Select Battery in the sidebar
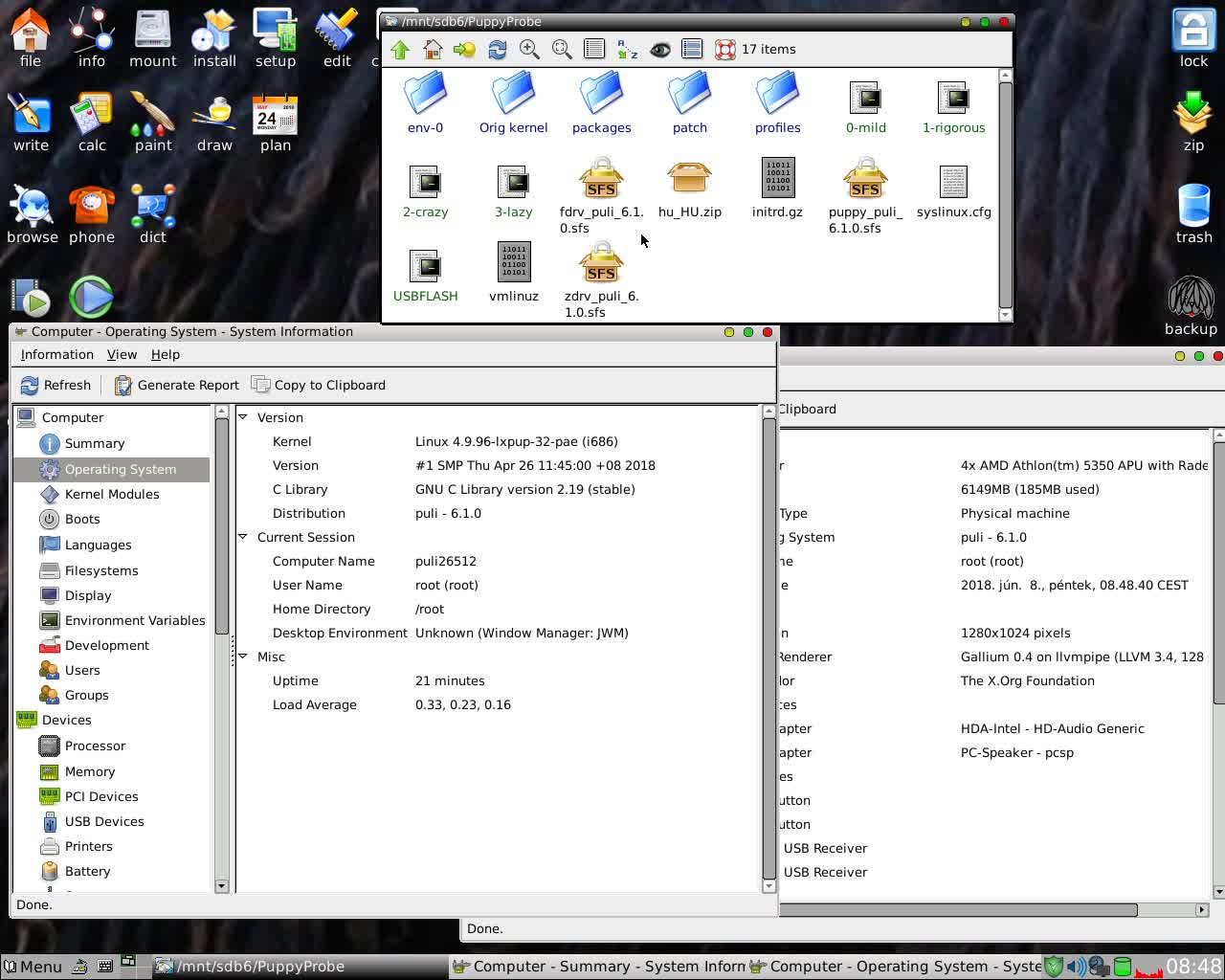Screen dimensions: 1225x980 pyautogui.click(x=87, y=871)
